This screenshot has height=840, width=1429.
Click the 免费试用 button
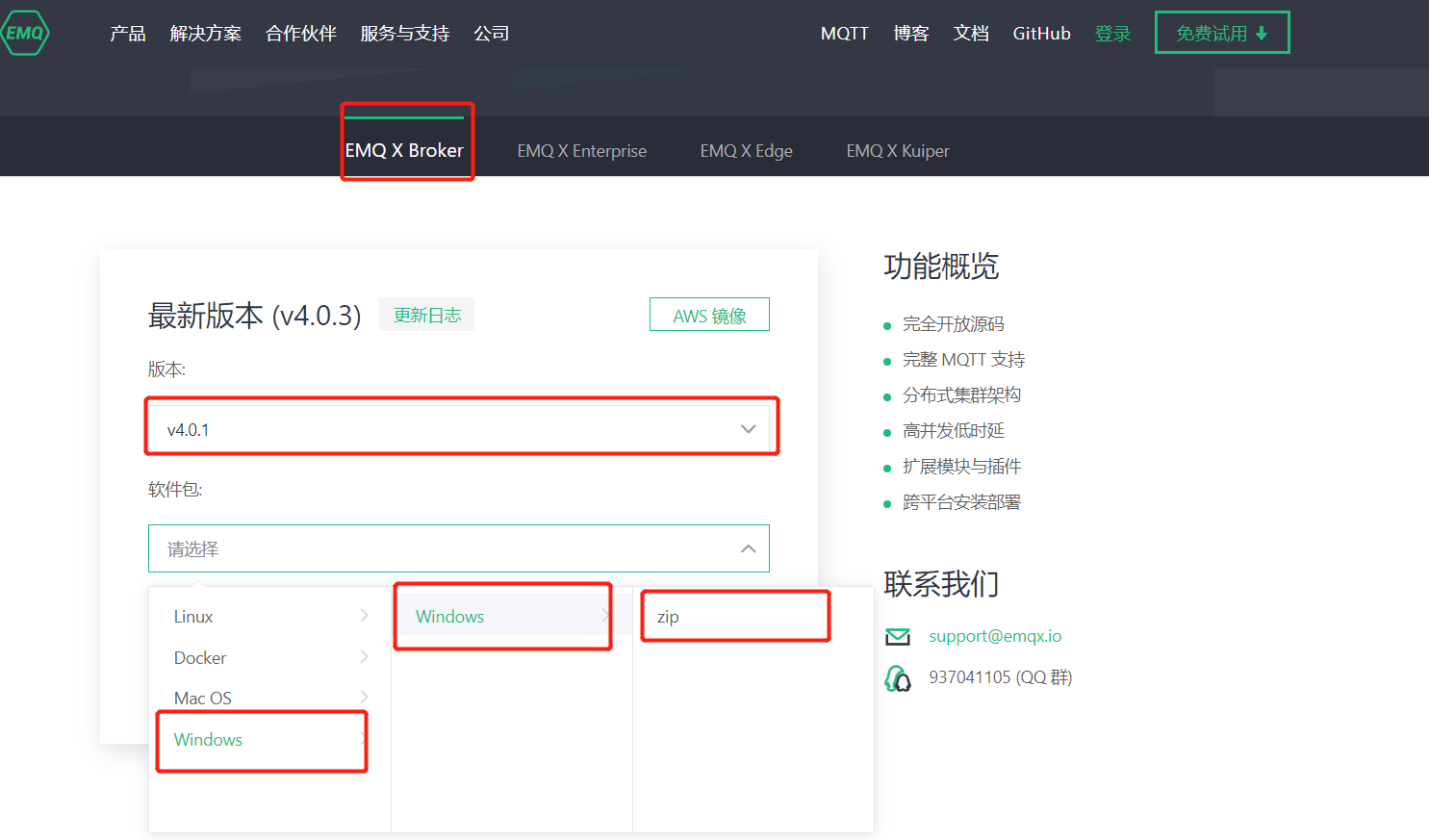tap(1222, 33)
